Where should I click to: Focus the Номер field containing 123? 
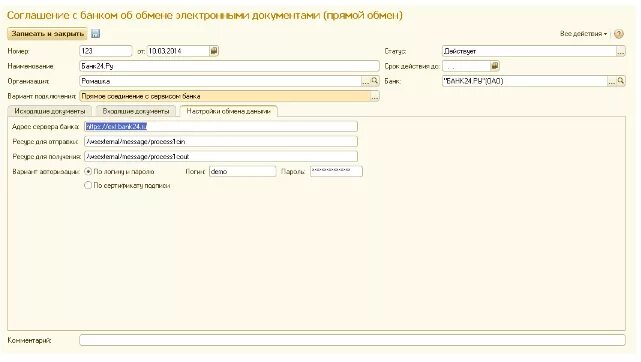pos(106,51)
